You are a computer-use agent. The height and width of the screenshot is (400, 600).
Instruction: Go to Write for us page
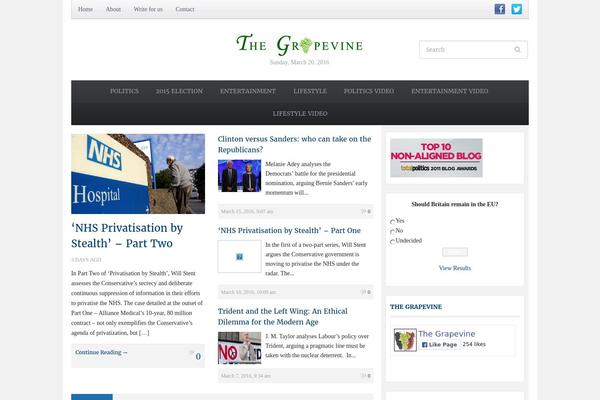pyautogui.click(x=148, y=9)
